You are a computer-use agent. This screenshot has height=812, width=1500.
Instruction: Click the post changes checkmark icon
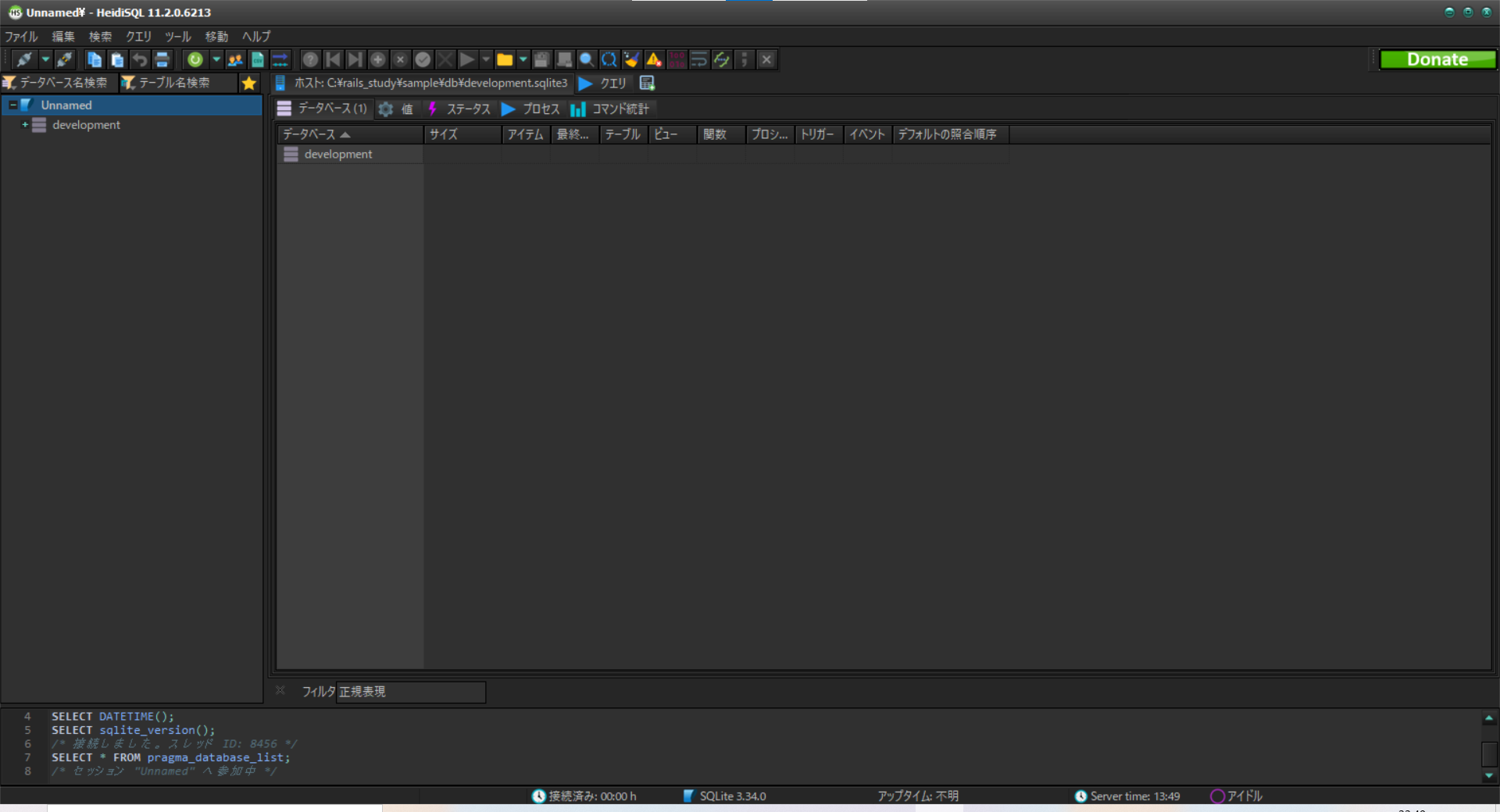[x=423, y=59]
